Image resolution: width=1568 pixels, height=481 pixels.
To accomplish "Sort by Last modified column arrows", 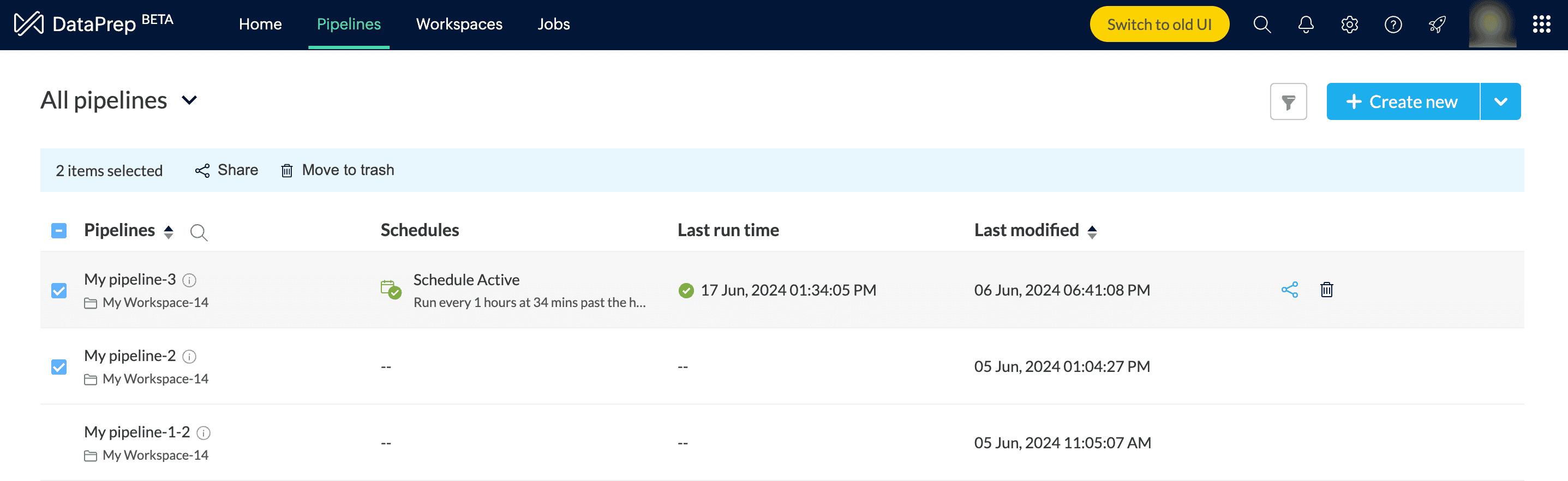I will click(1092, 231).
